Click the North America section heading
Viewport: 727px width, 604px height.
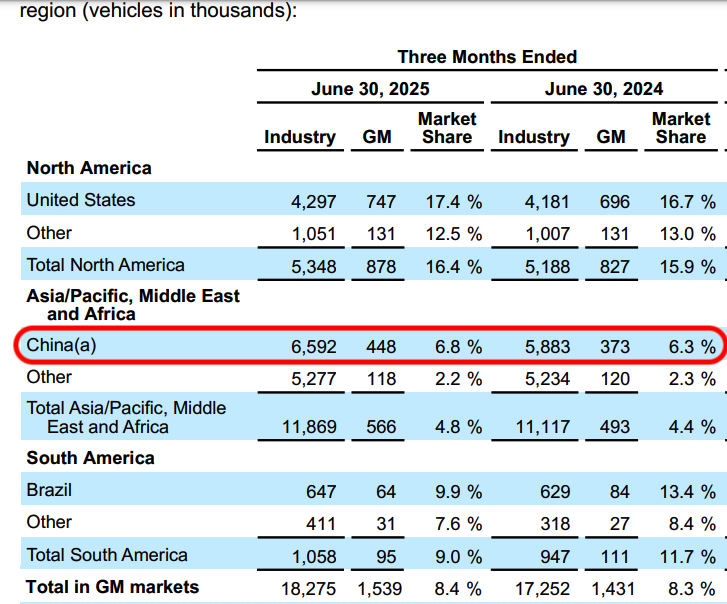coord(89,168)
